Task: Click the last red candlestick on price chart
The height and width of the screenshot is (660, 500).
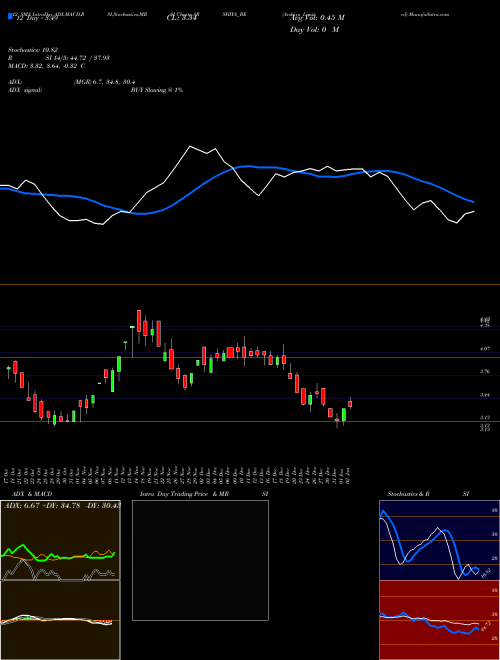Action: (350, 404)
